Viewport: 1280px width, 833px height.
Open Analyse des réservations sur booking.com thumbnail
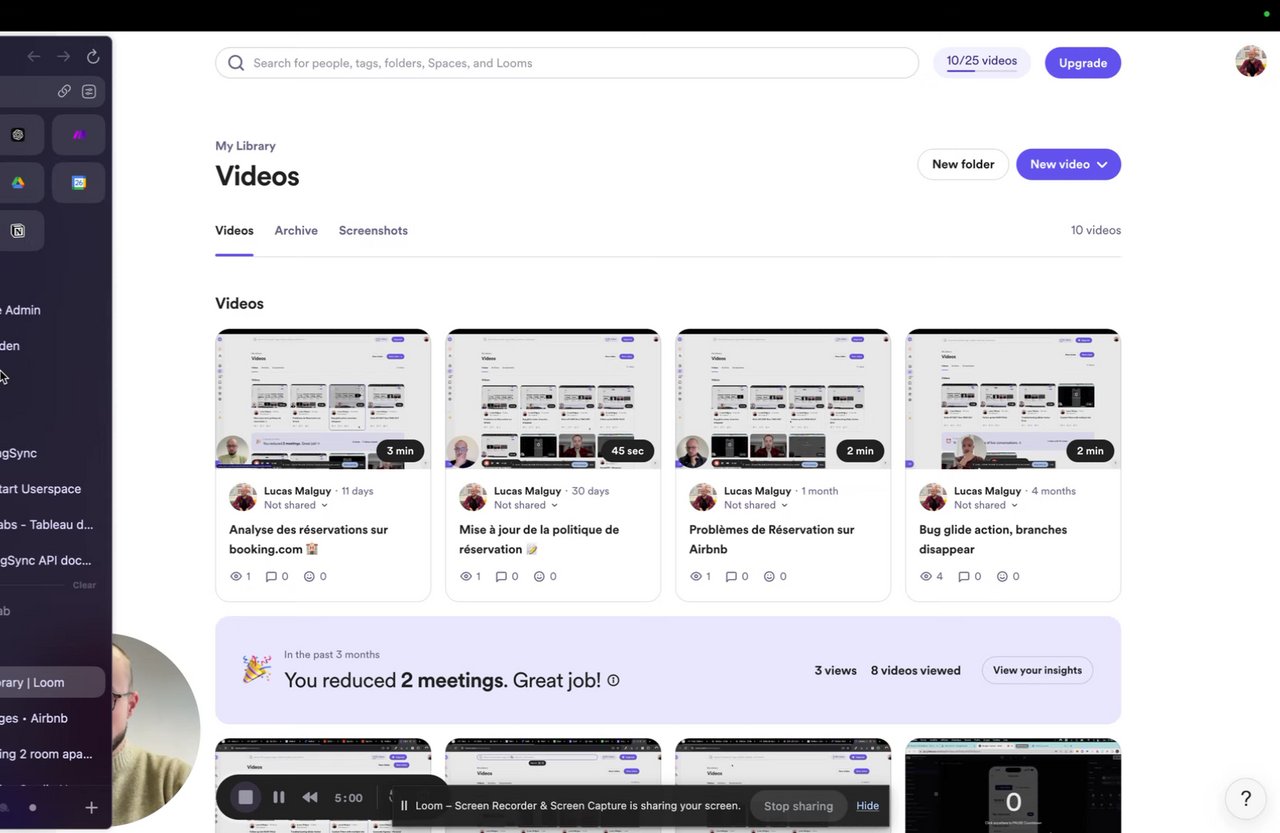[x=323, y=399]
